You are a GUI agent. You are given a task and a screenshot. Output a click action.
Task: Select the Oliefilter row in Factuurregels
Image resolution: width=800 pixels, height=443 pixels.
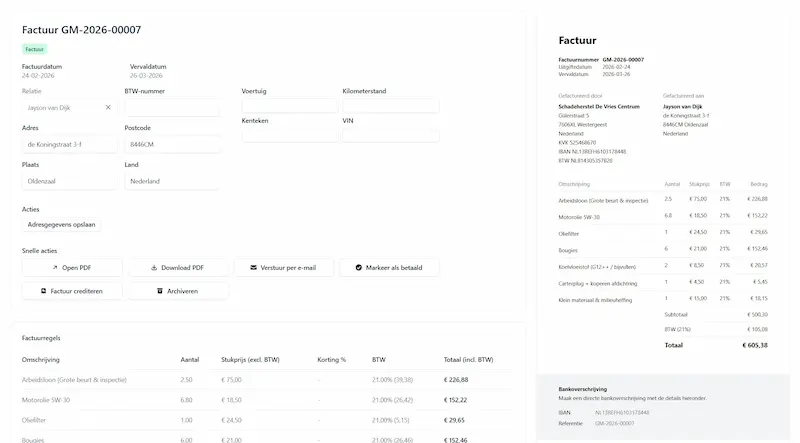267,421
